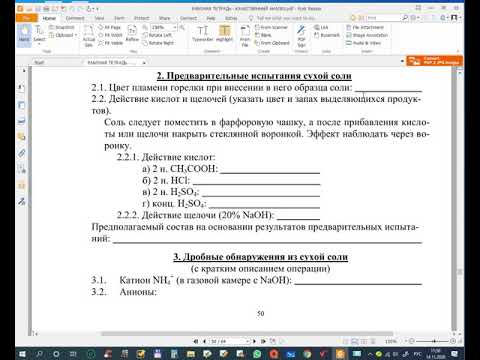
Task: Adjust the zoom slider in status bar
Action: click(434, 341)
